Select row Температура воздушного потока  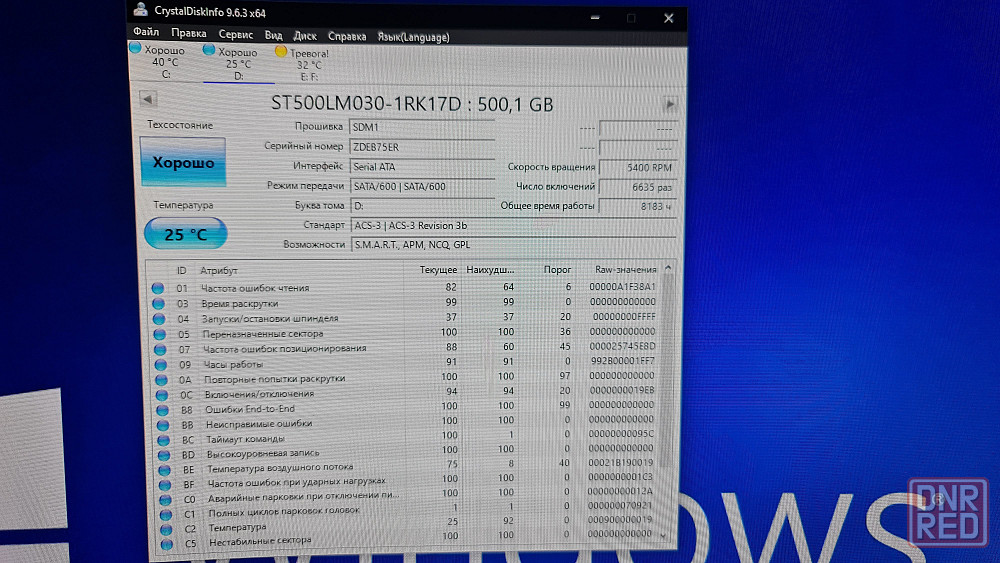coord(407,466)
